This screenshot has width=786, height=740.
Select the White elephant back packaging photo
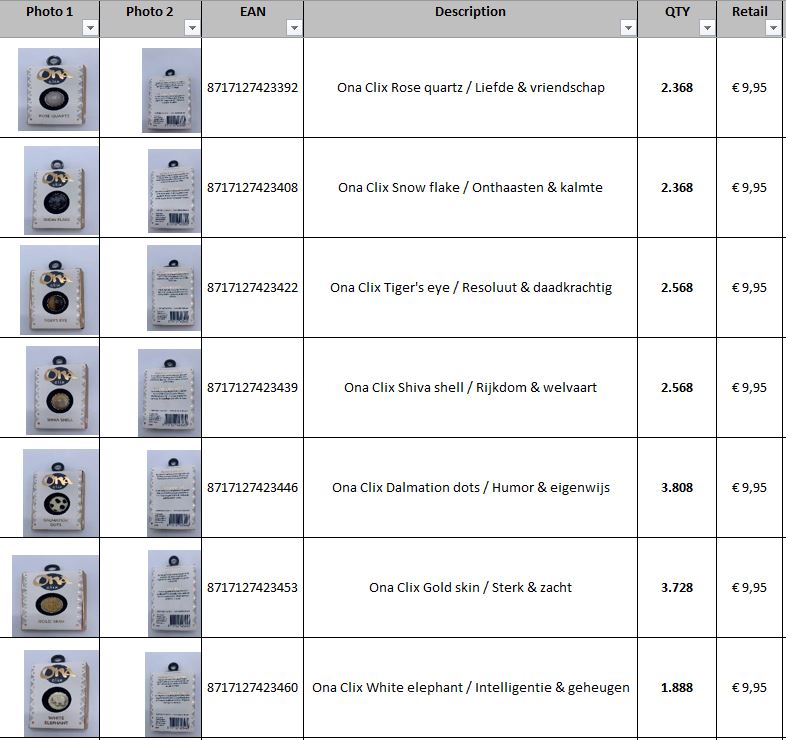click(x=173, y=694)
